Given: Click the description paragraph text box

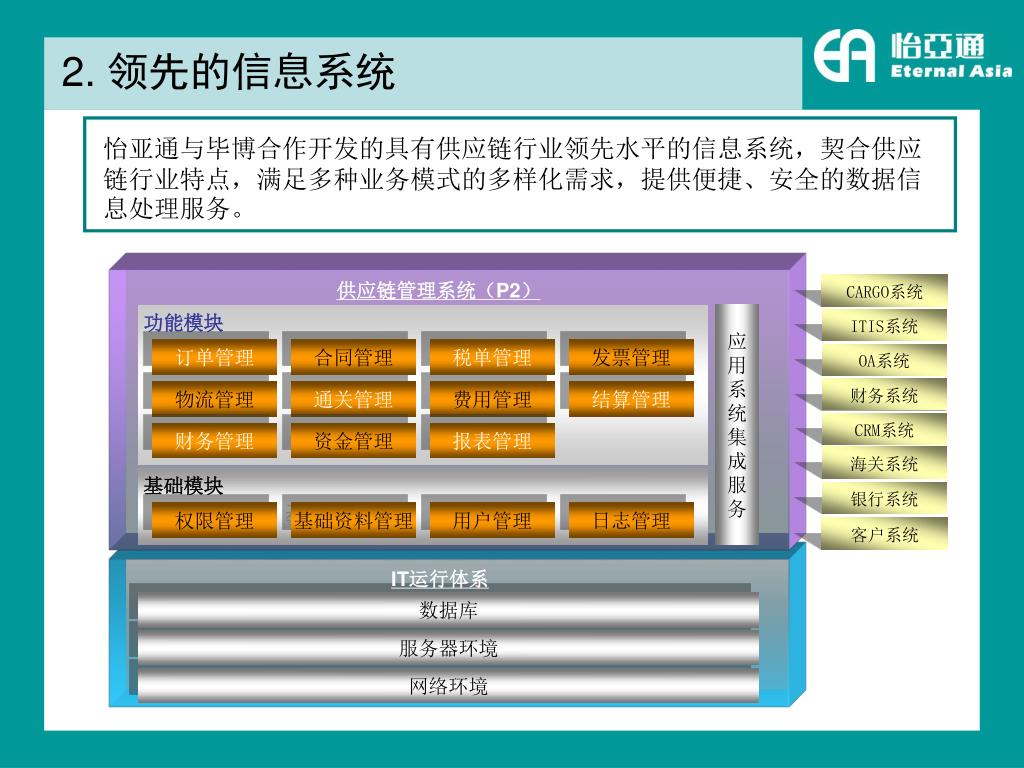Looking at the screenshot, I should tap(520, 174).
